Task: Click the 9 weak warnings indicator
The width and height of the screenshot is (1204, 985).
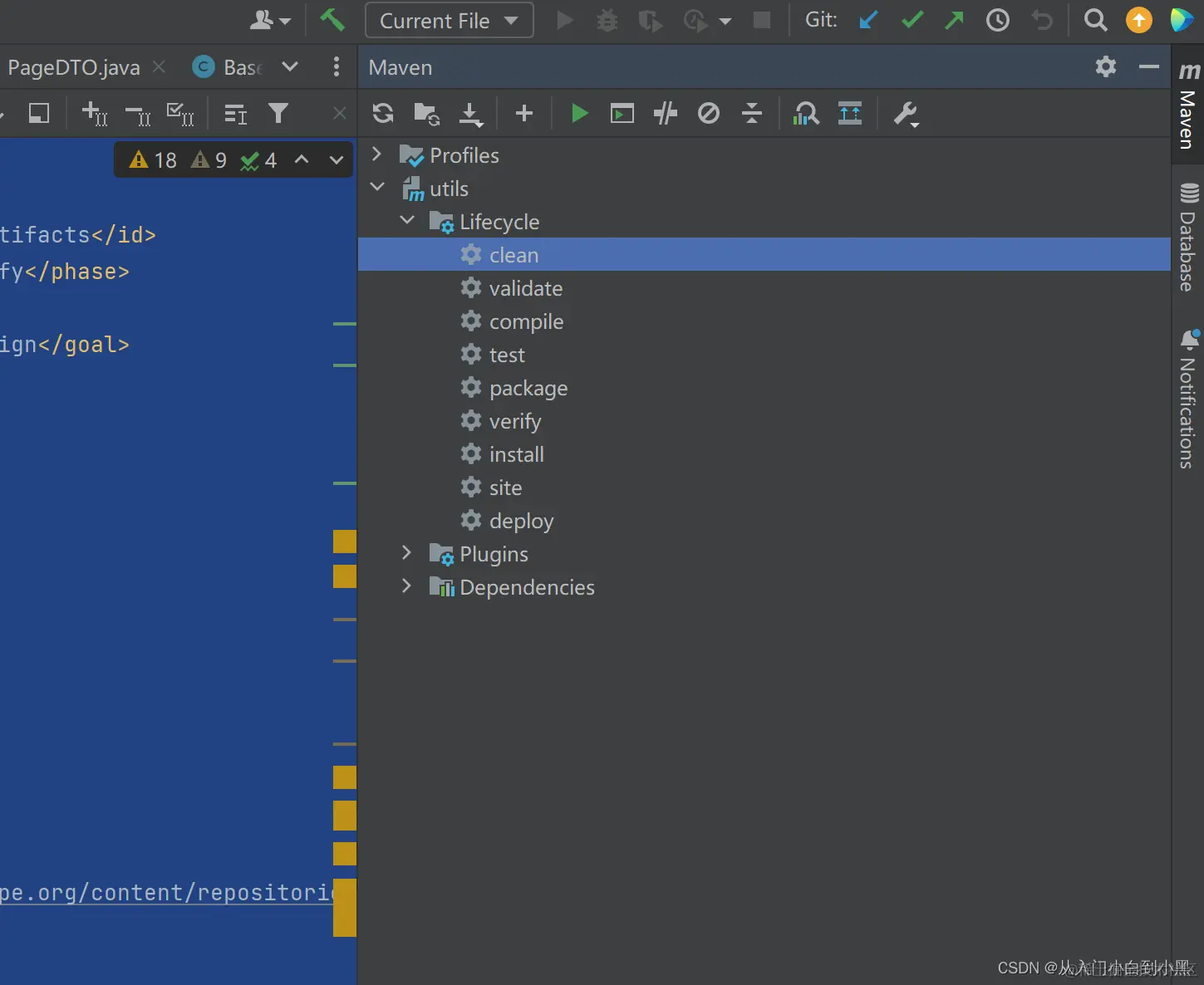Action: [209, 159]
